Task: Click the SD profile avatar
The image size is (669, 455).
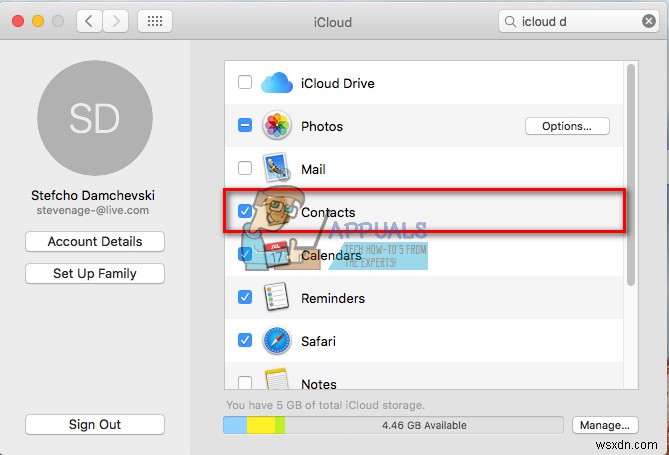Action: pos(95,118)
